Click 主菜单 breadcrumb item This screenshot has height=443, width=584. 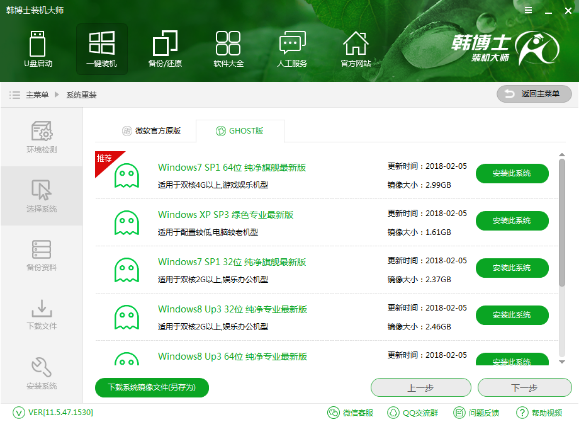tap(37, 95)
